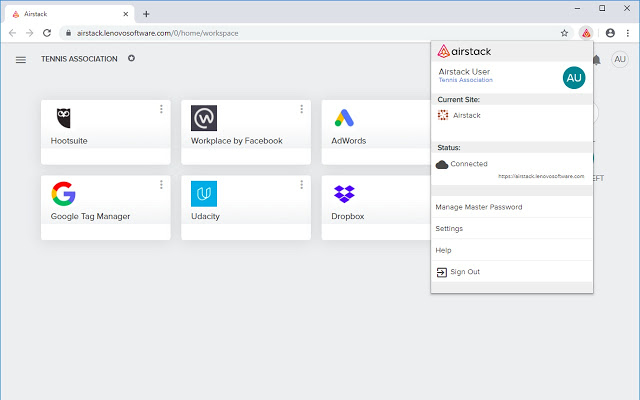Open Udacity card options menu

[302, 184]
